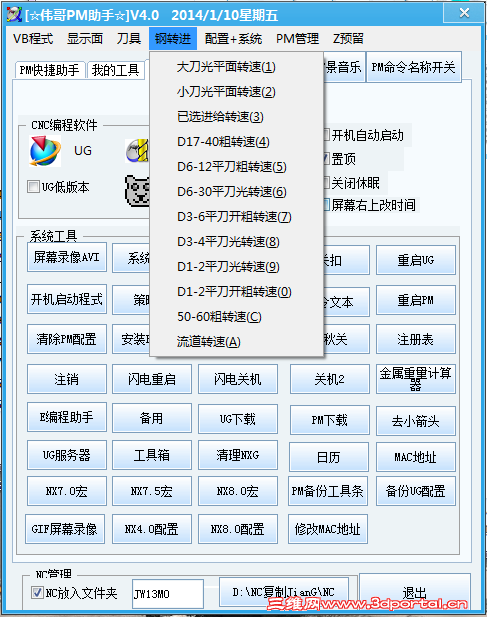Click PM下载 button

[x=330, y=420]
